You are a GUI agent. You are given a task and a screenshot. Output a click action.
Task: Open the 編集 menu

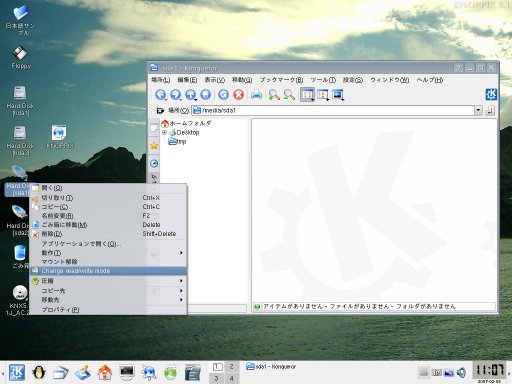pos(187,80)
